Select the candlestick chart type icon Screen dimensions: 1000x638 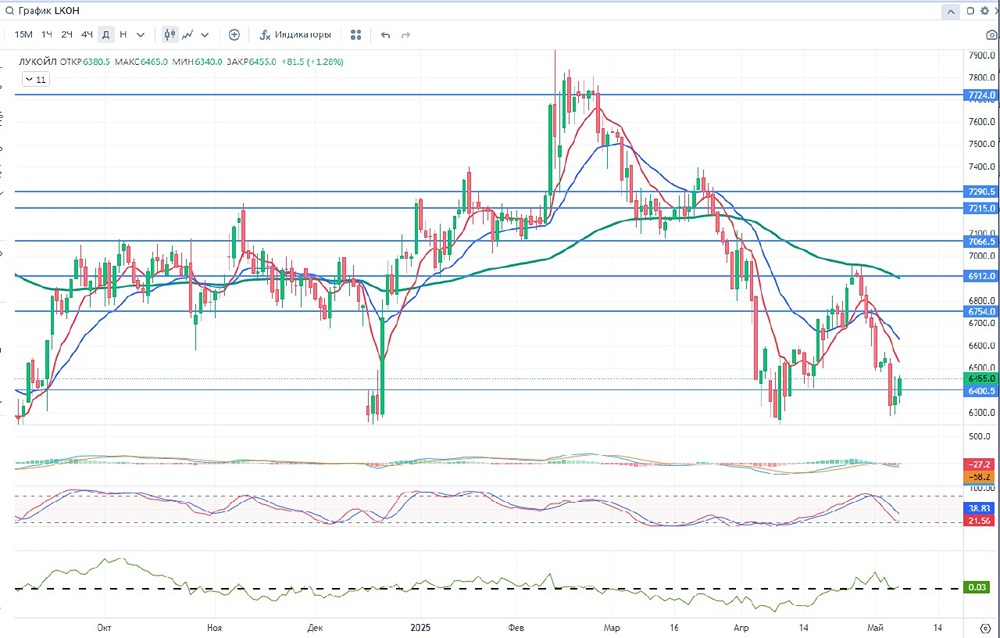click(170, 34)
